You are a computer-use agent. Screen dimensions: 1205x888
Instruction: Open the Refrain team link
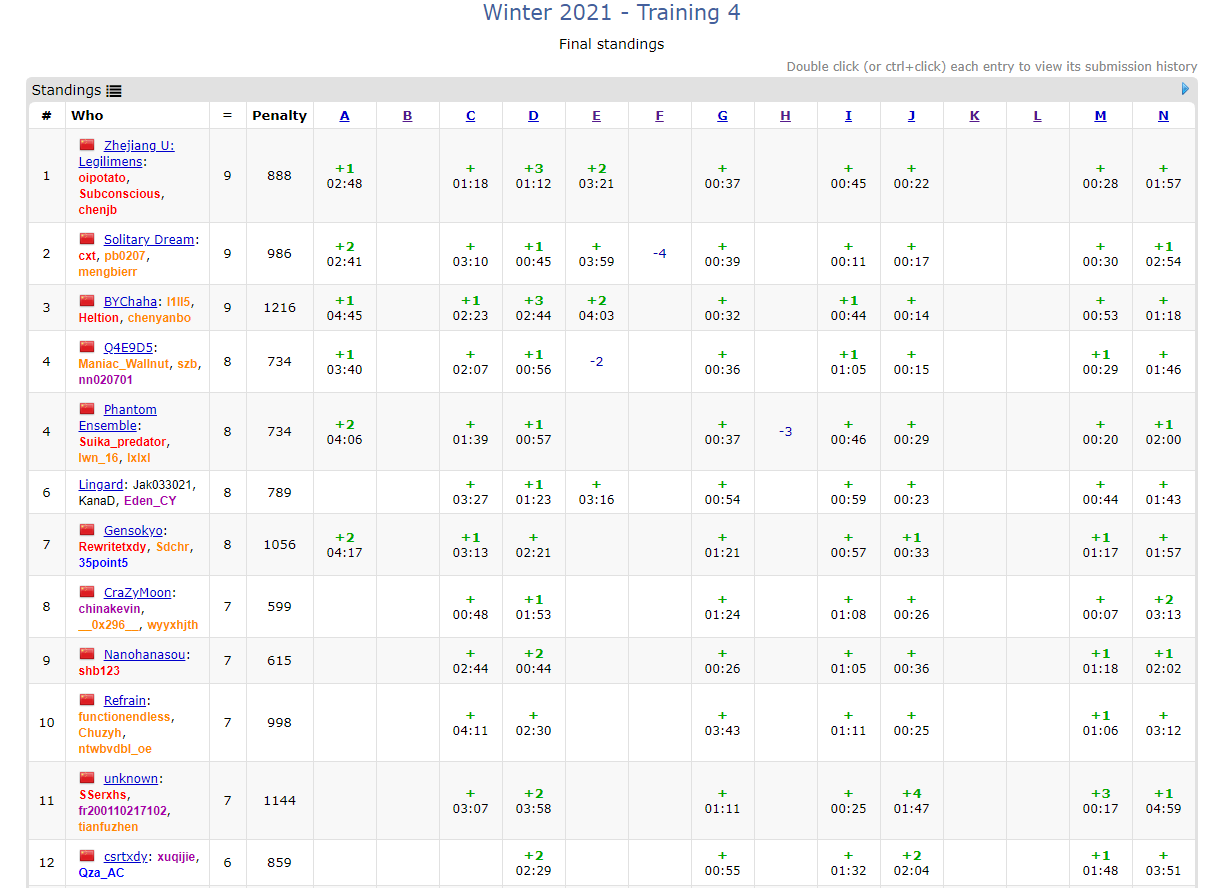click(125, 700)
